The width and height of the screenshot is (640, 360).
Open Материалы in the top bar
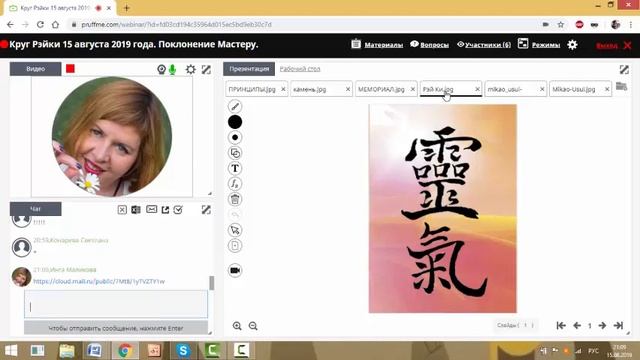tap(378, 44)
